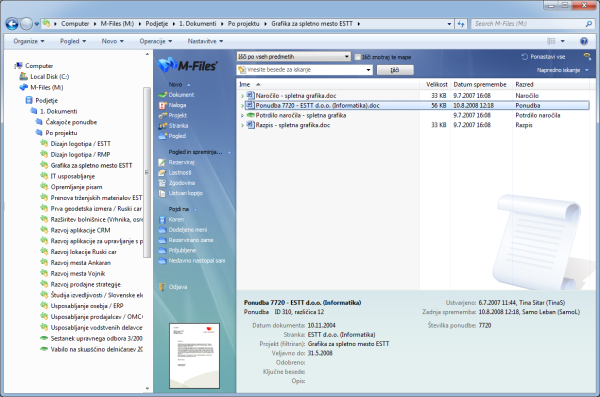Image resolution: width=600 pixels, height=397 pixels.
Task: Click the Dokument icon under Novo
Action: tap(162, 95)
